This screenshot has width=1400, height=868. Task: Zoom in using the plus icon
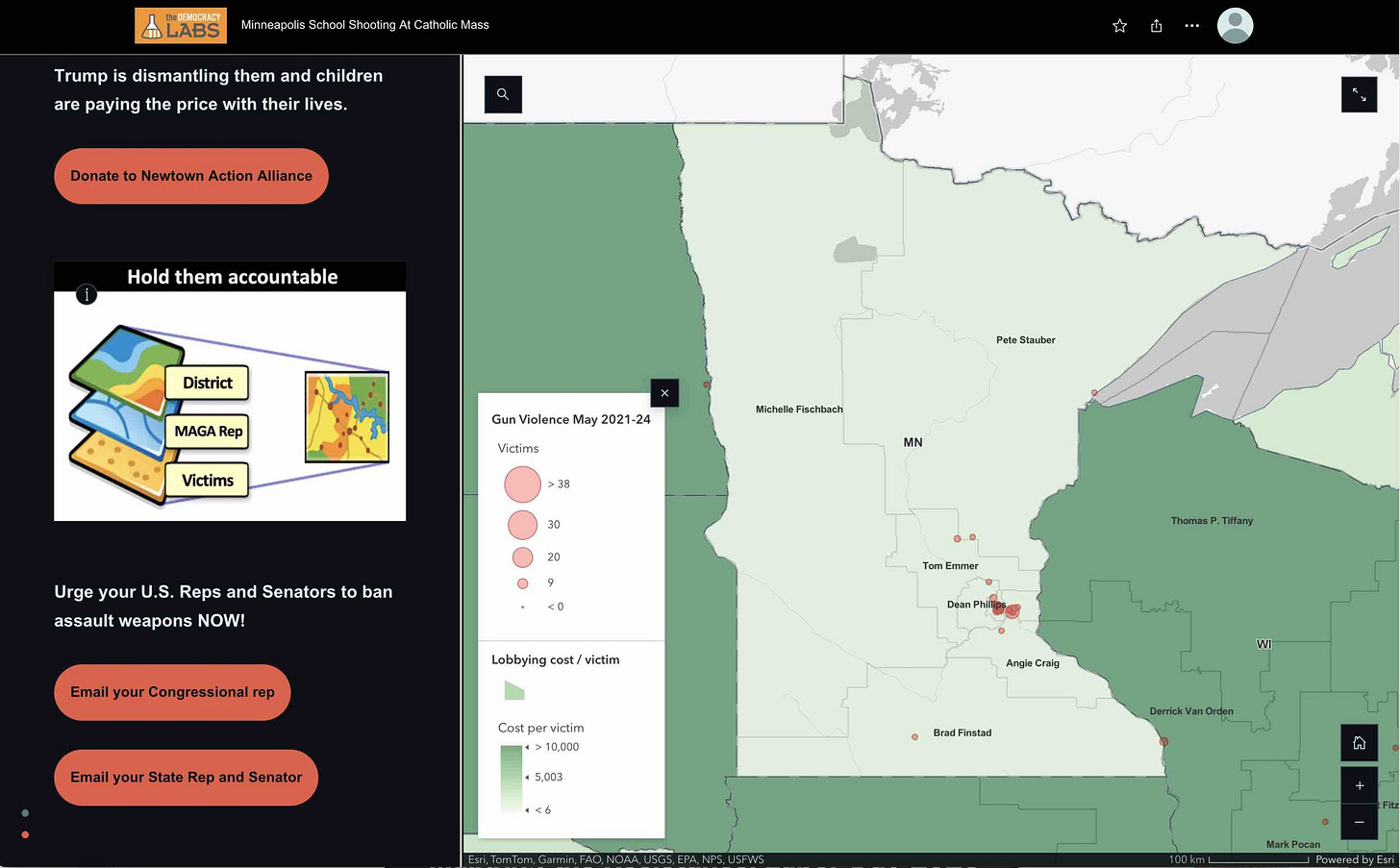[1359, 784]
